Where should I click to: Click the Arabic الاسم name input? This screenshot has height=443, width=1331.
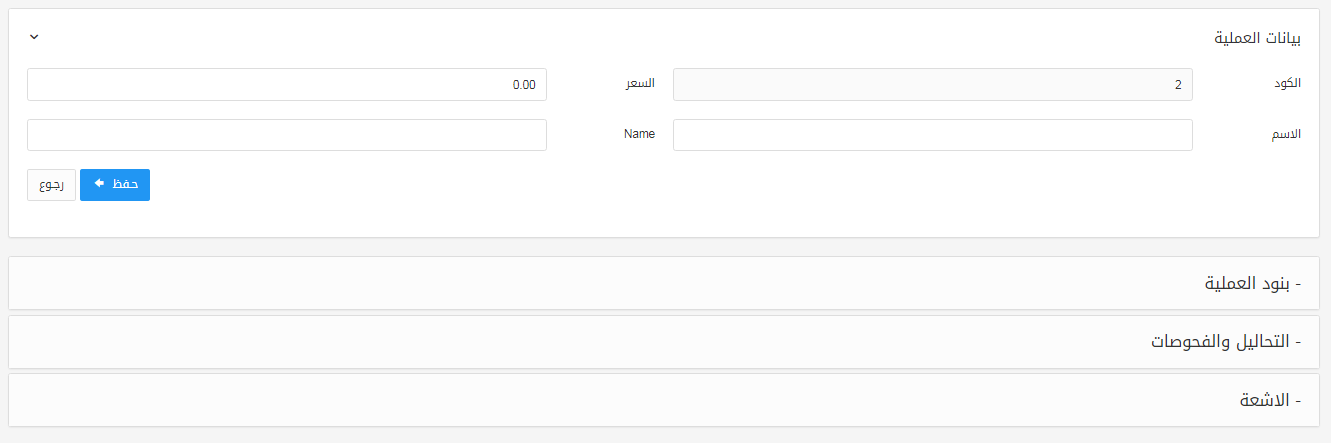pos(932,135)
